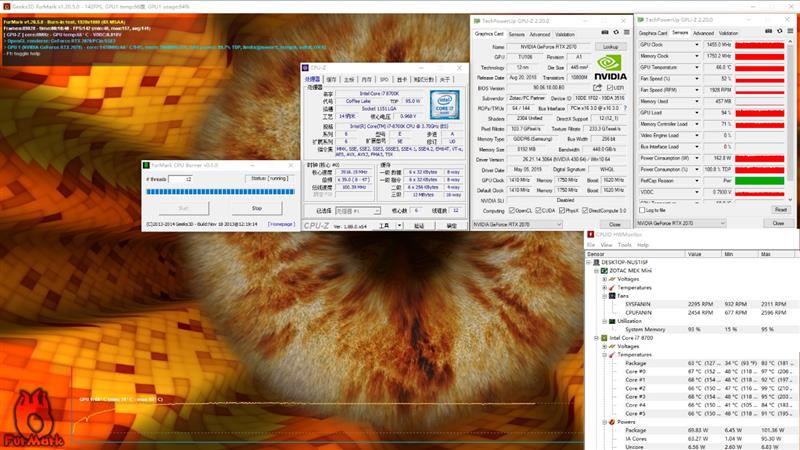Toggle the UEFI checkbox in GPU-Z
This screenshot has height=450, width=800.
[612, 87]
